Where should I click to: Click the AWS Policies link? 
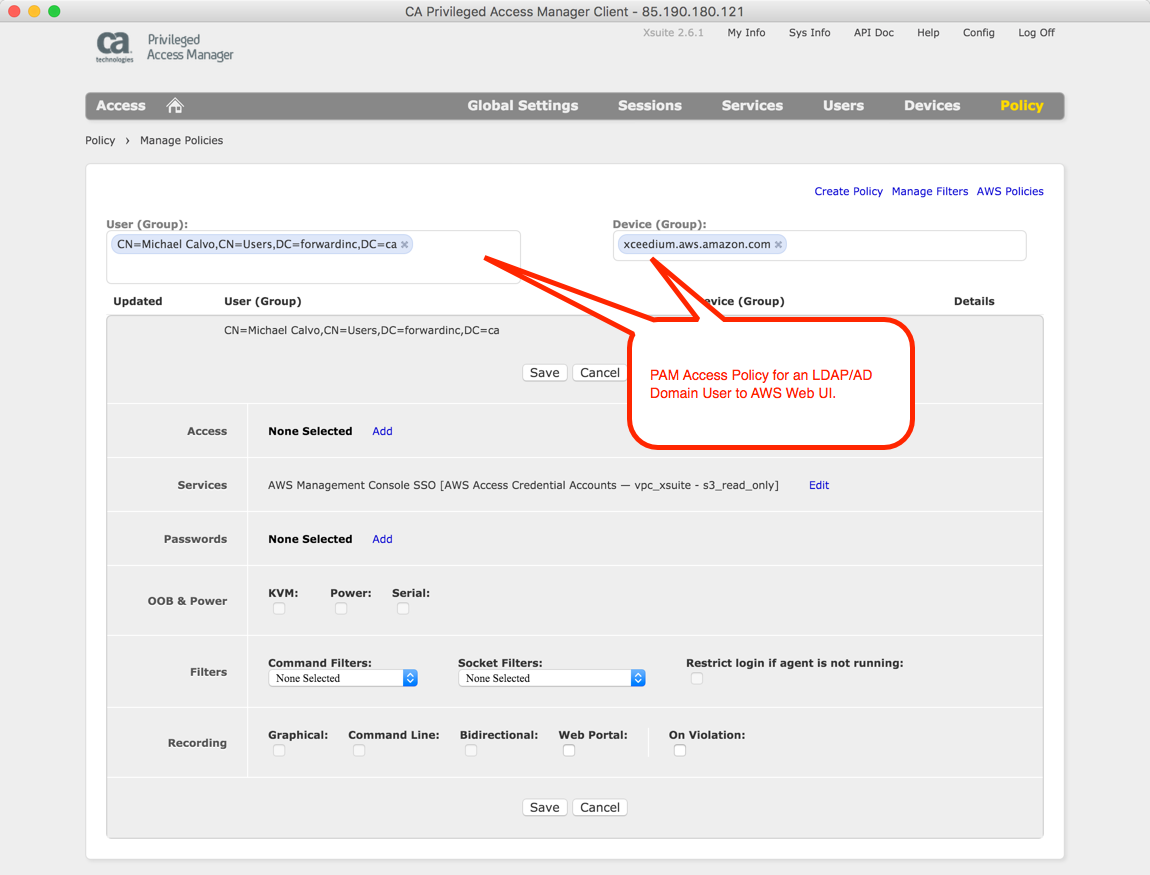coord(1010,191)
